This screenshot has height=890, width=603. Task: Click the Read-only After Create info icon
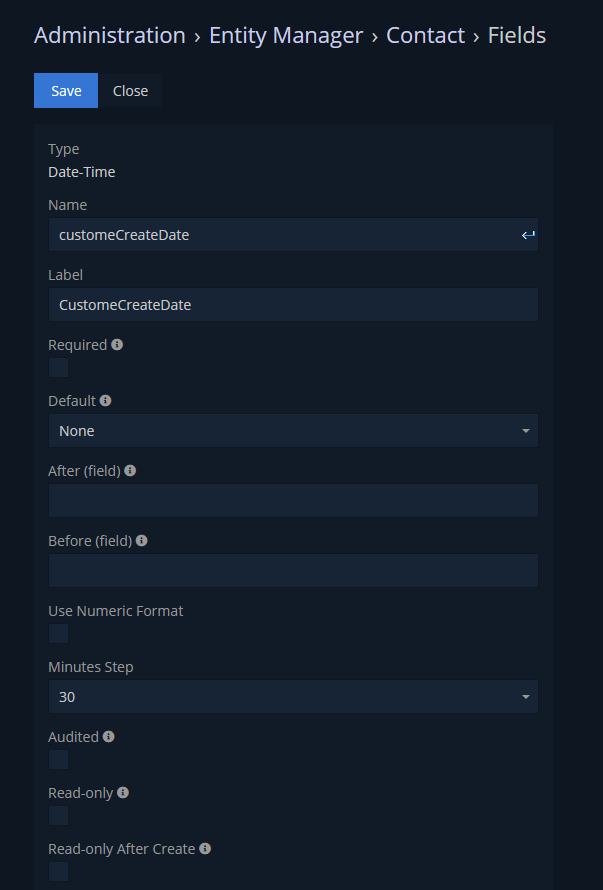point(205,848)
